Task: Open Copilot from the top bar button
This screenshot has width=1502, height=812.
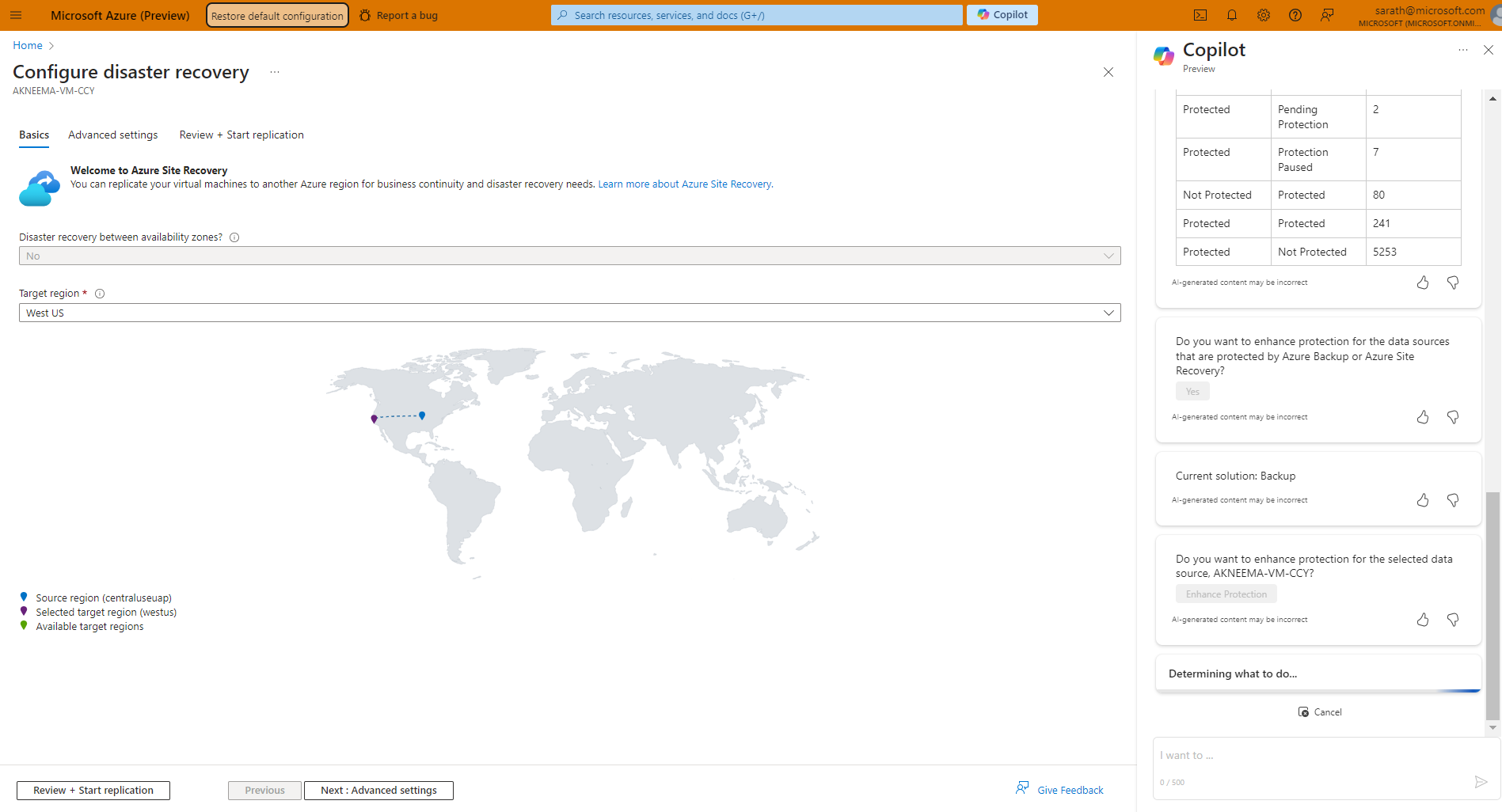Action: coord(1002,15)
